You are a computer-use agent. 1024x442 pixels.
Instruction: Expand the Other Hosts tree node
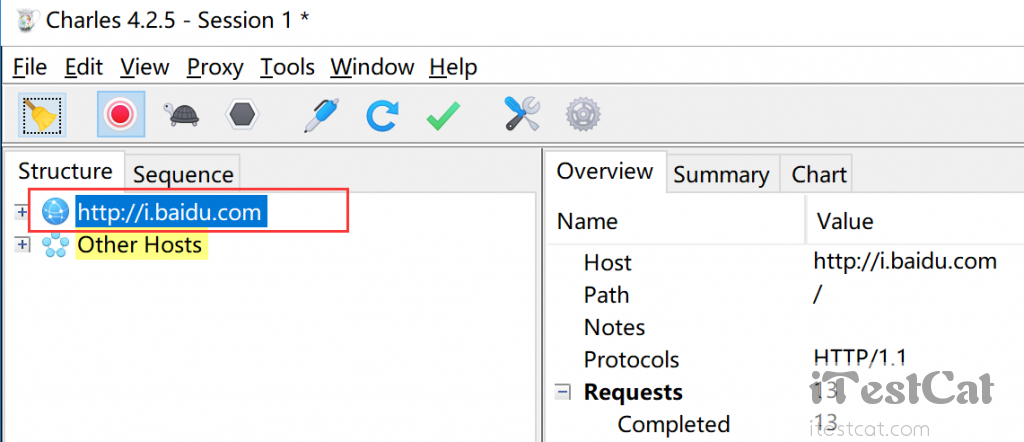(x=22, y=245)
